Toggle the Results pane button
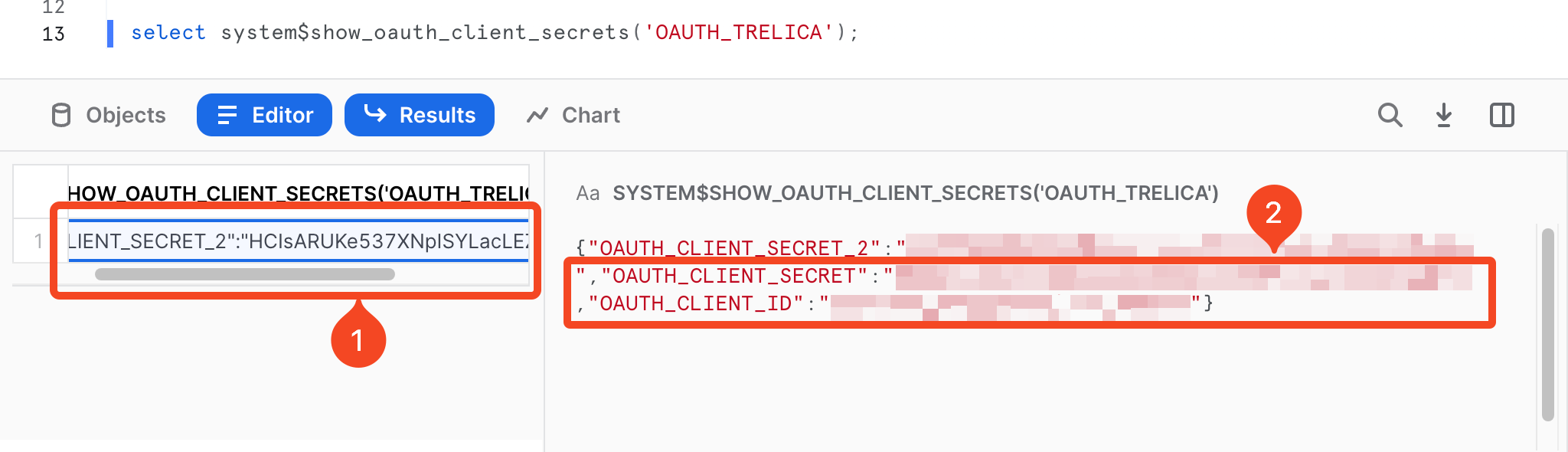This screenshot has width=1568, height=452. click(420, 115)
